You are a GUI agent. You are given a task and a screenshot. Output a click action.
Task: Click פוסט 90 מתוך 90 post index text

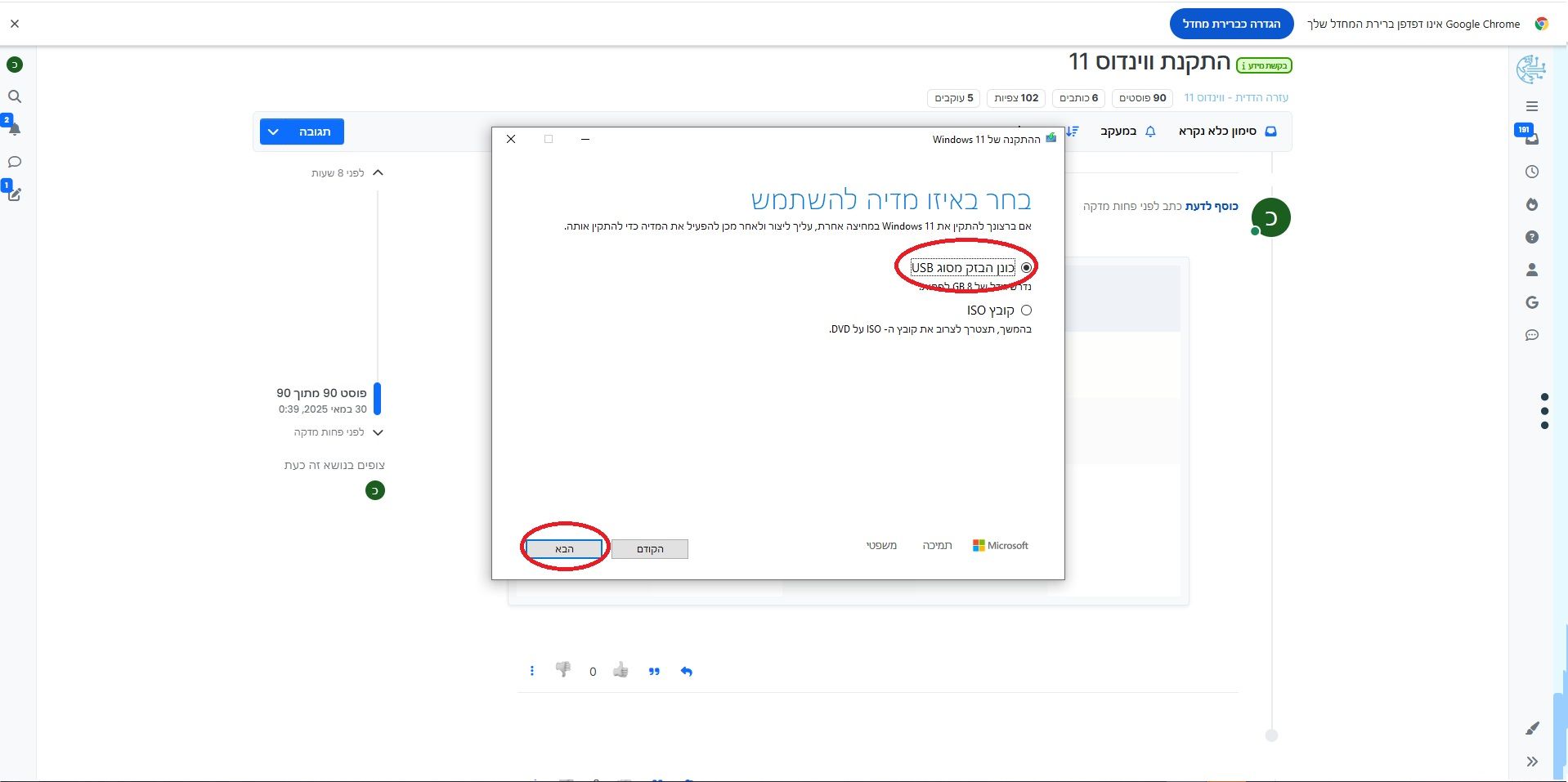click(x=321, y=393)
